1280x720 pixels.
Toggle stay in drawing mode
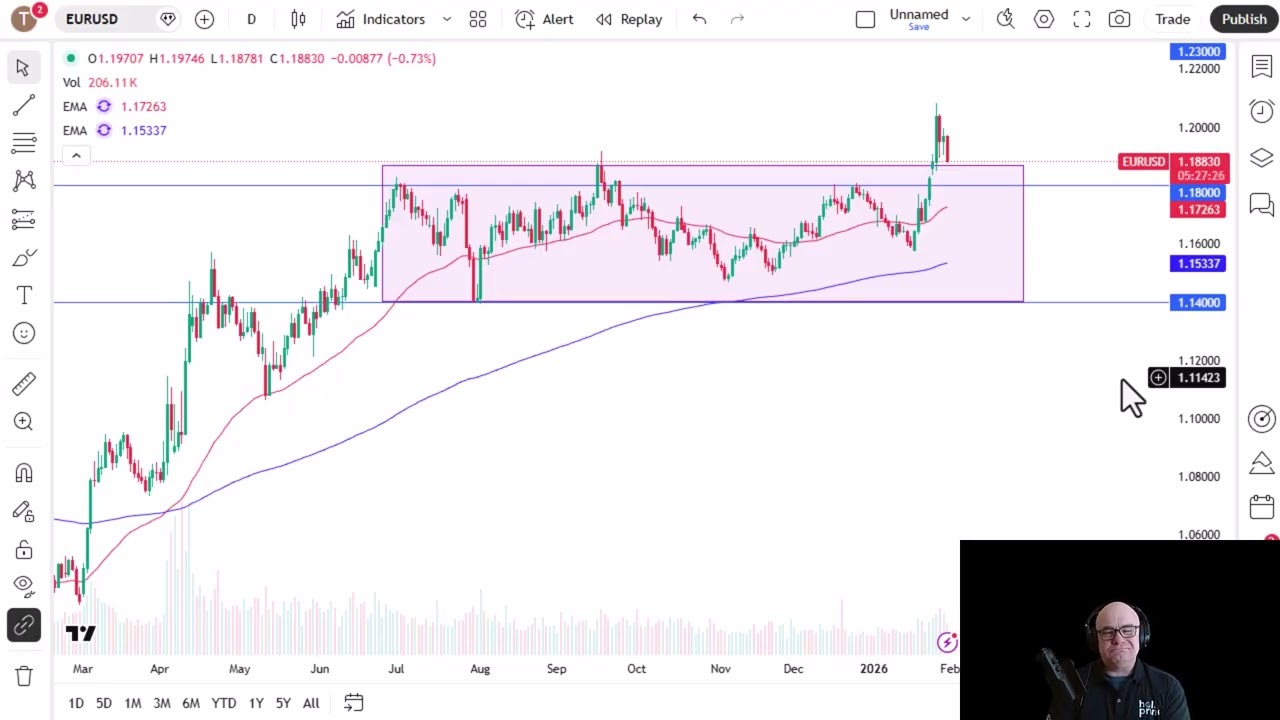click(x=23, y=512)
